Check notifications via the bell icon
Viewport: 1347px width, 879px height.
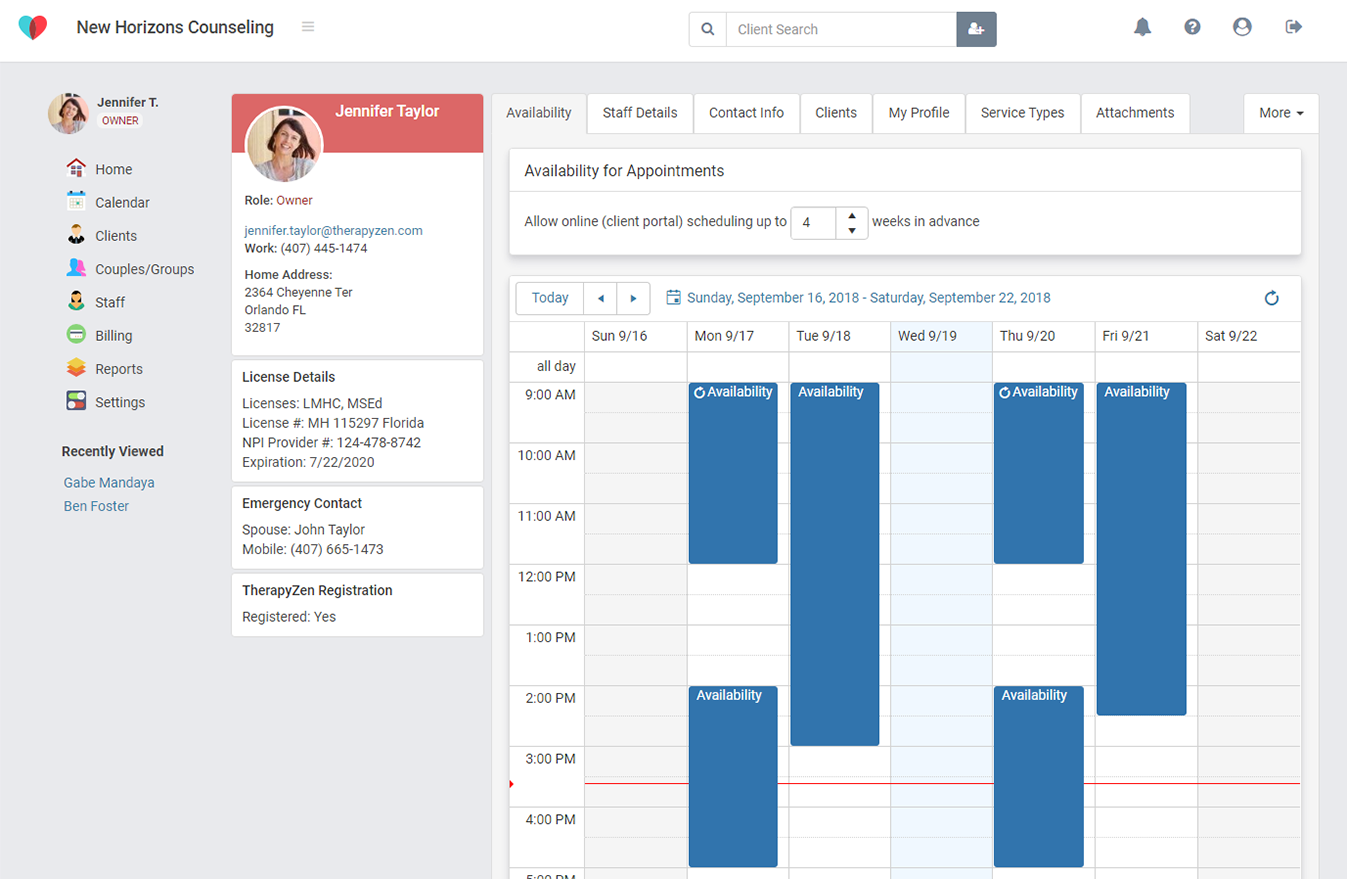1143,27
